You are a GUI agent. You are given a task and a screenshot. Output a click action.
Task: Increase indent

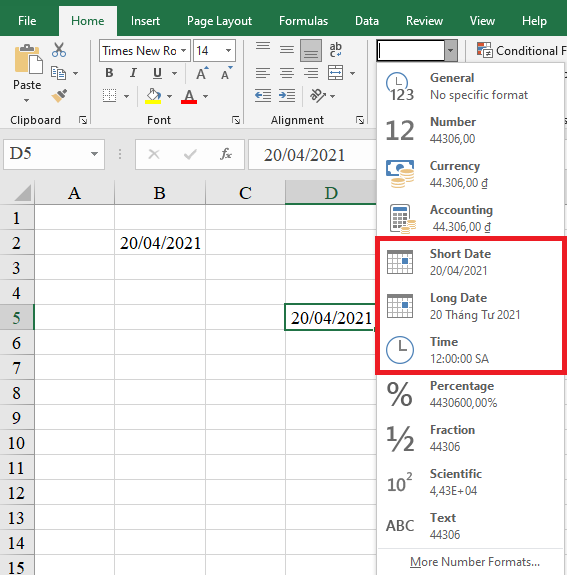287,96
